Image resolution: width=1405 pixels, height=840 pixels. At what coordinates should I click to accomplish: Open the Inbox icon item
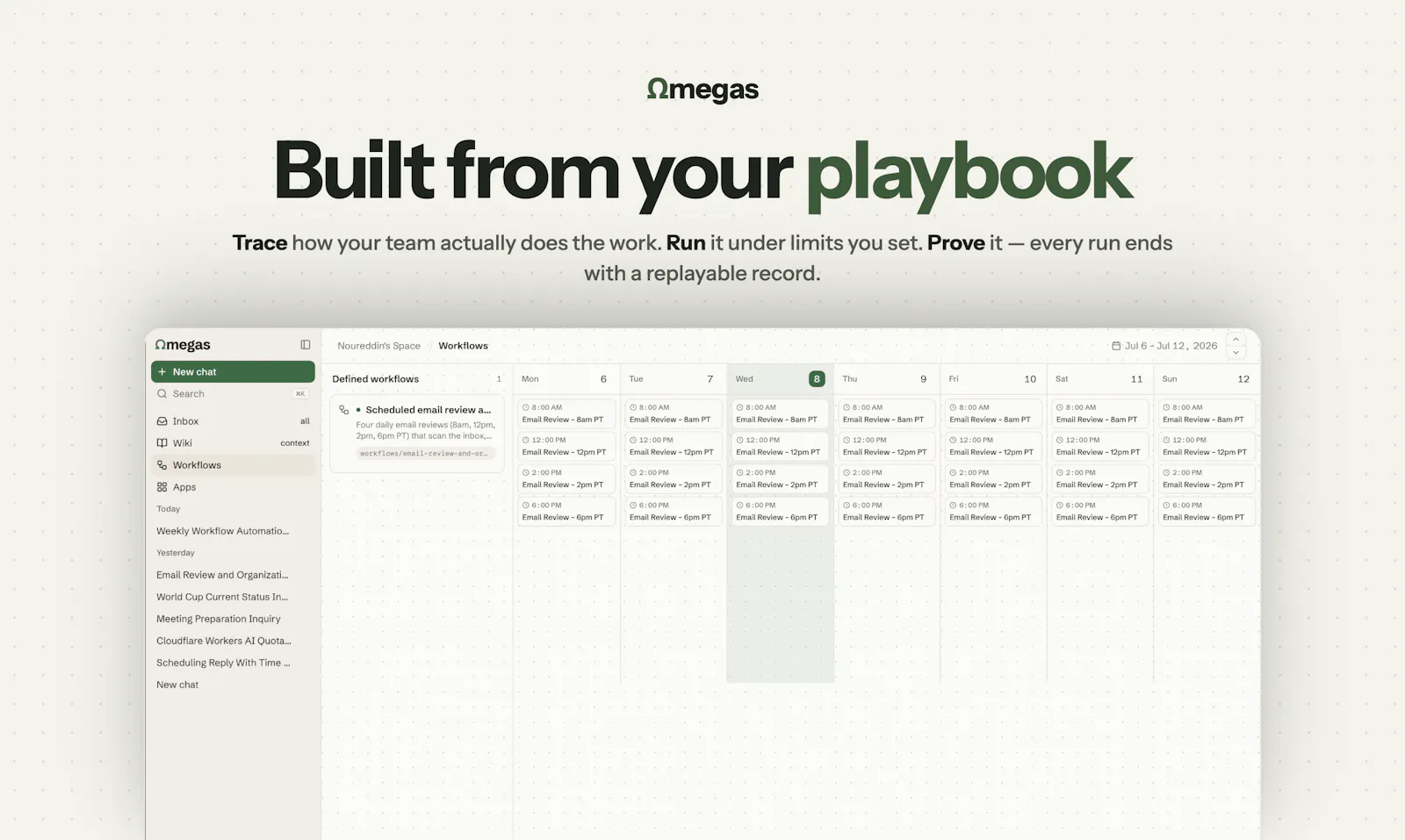pos(162,421)
